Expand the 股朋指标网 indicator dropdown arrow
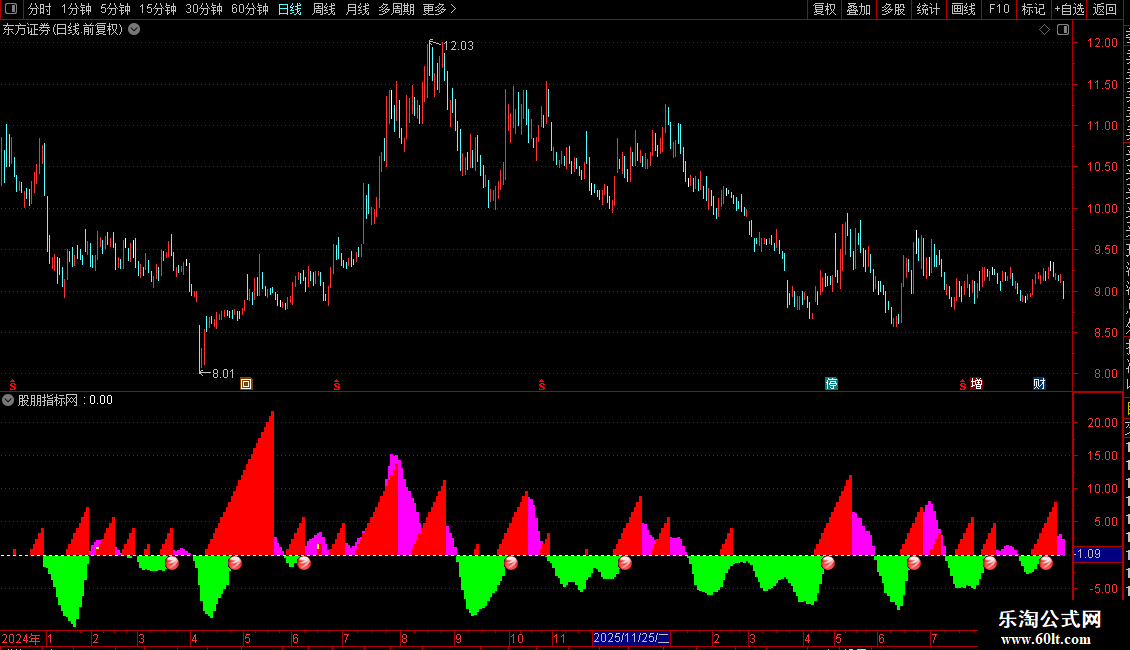 tap(8, 400)
